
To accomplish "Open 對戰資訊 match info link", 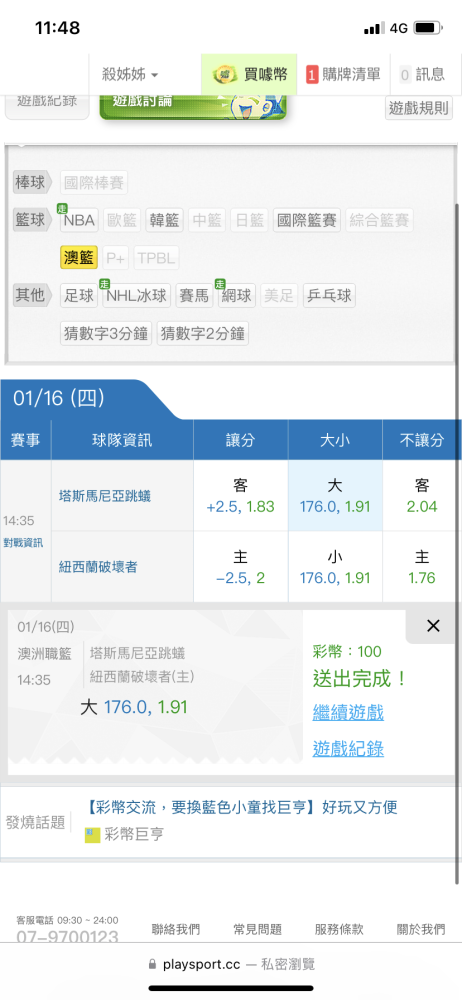I will [x=23, y=543].
